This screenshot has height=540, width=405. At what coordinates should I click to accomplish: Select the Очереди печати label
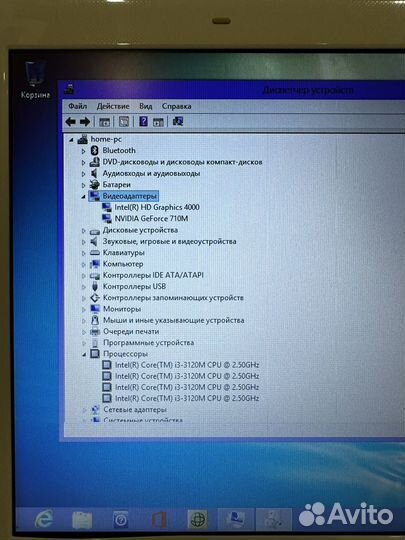pyautogui.click(x=131, y=332)
